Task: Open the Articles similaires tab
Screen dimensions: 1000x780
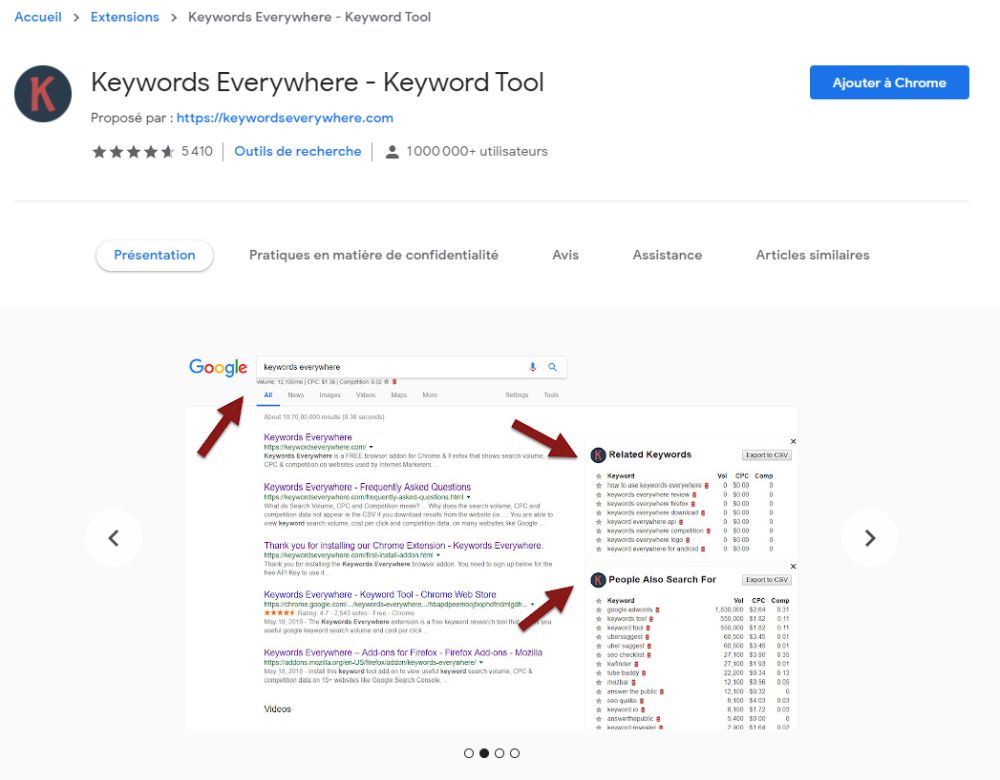Action: pyautogui.click(x=812, y=255)
